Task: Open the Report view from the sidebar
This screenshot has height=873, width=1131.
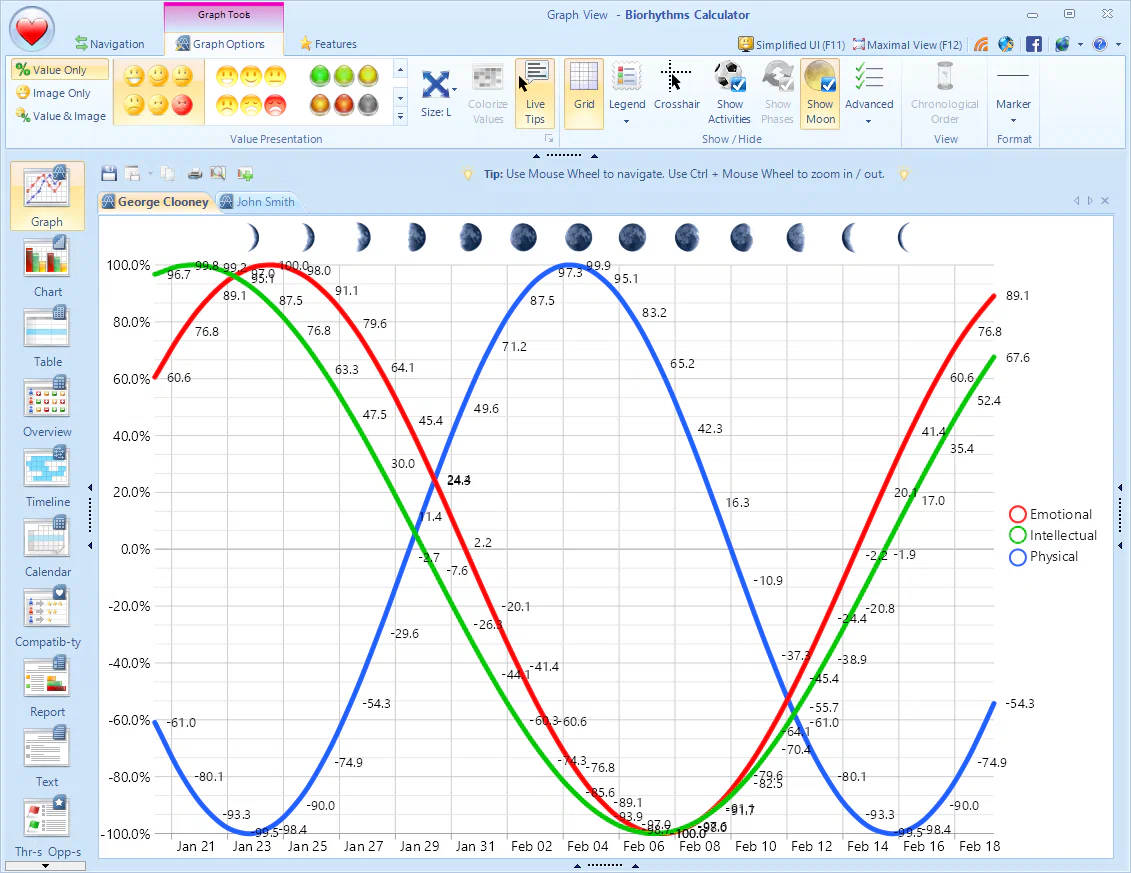Action: [x=46, y=682]
